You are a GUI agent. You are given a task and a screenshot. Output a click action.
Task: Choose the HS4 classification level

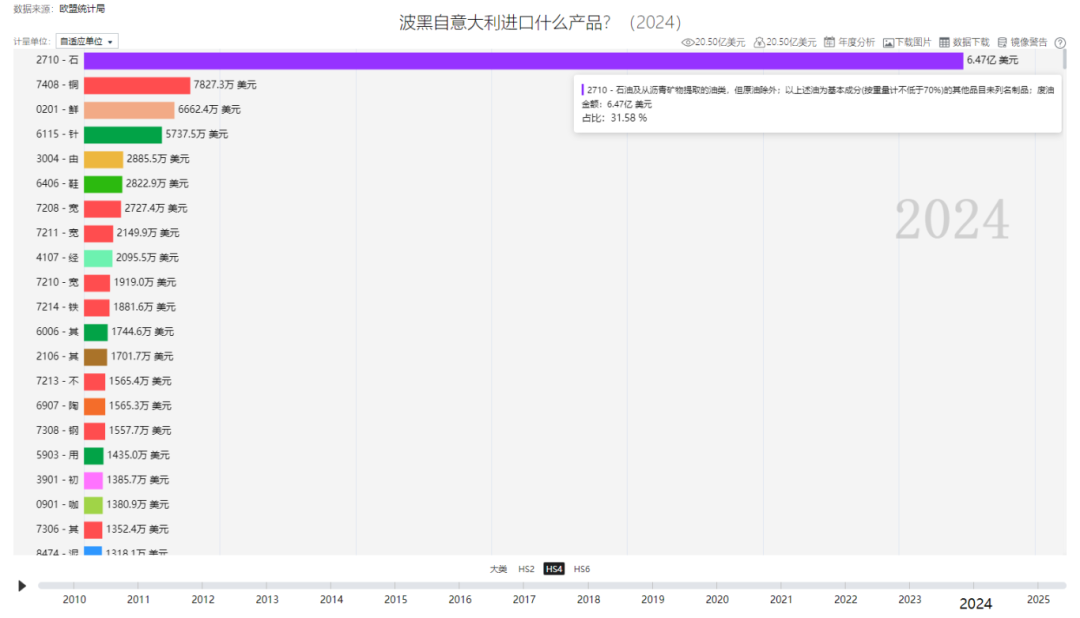[x=554, y=569]
